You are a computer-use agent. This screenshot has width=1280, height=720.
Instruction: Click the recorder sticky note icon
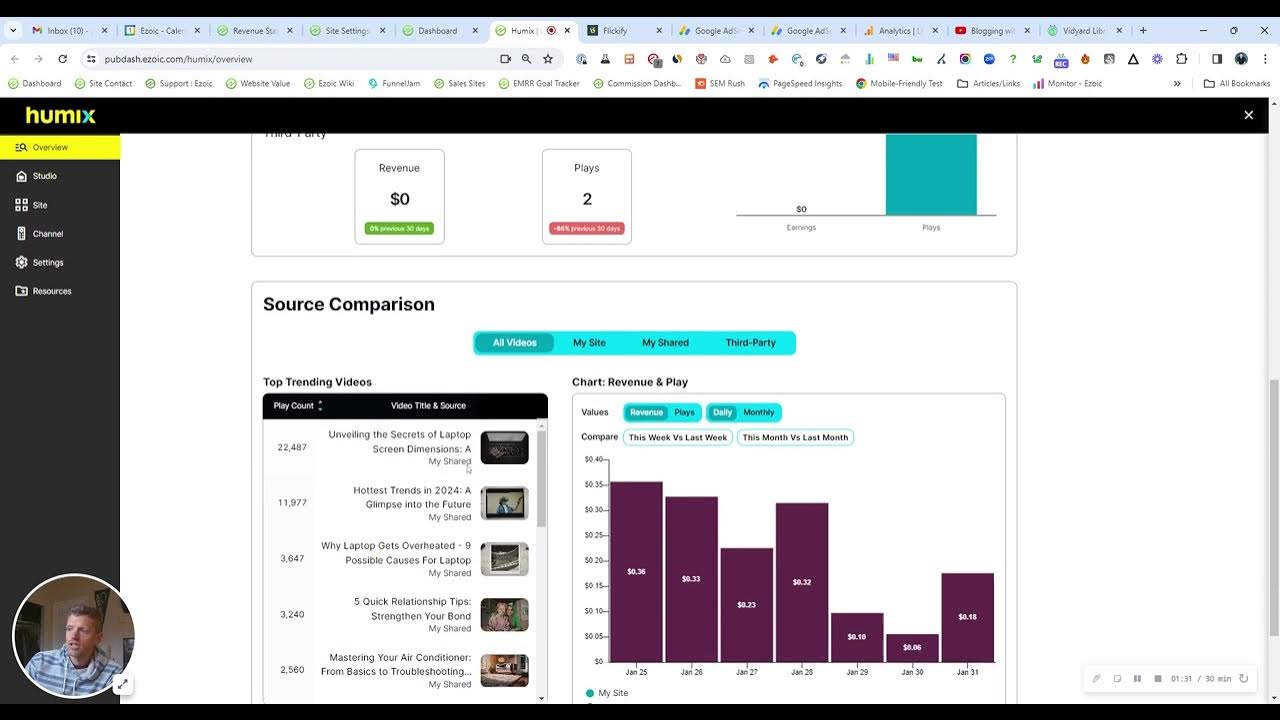(1117, 678)
